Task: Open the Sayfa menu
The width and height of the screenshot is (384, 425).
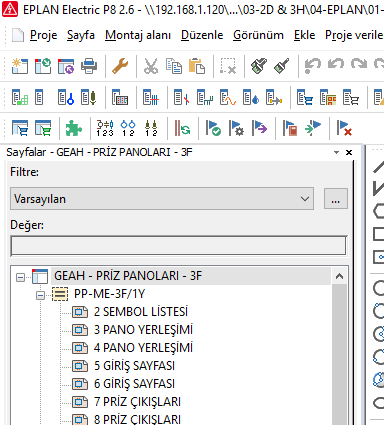Action: pyautogui.click(x=81, y=35)
